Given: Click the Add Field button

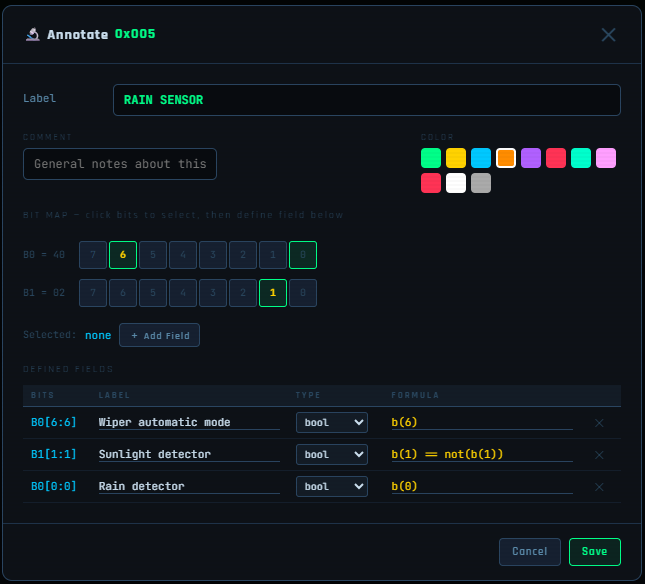Looking at the screenshot, I should tap(159, 335).
